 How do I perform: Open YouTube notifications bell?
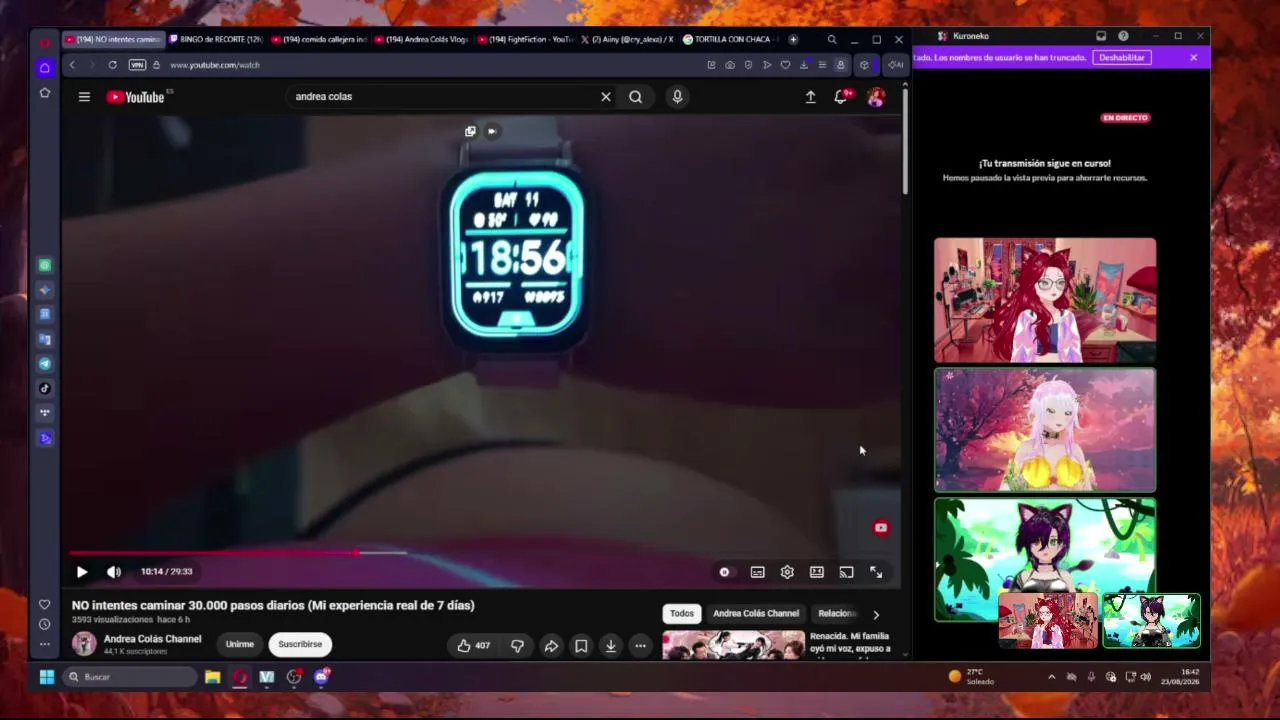841,97
